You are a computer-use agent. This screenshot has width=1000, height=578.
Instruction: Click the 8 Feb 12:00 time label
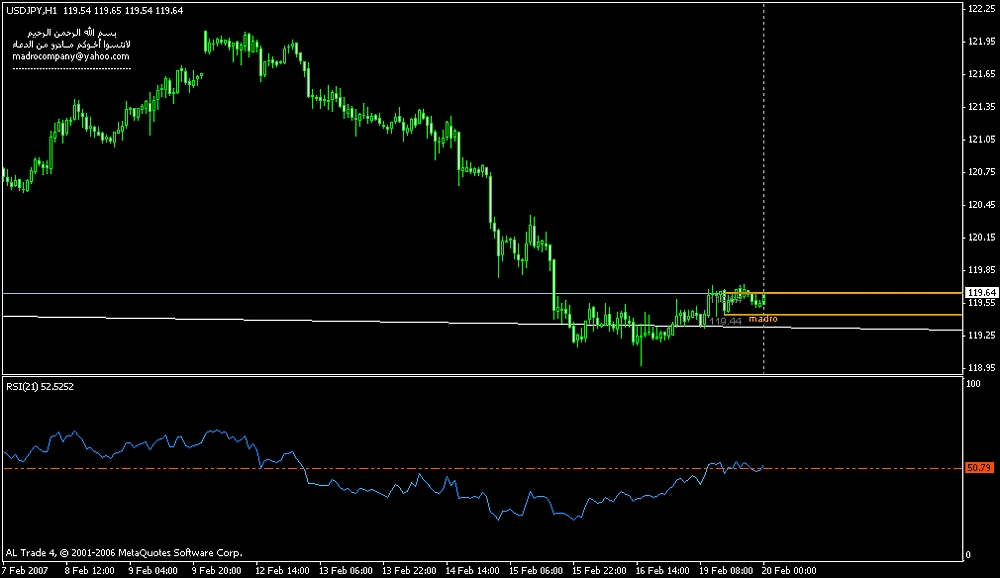tap(89, 570)
